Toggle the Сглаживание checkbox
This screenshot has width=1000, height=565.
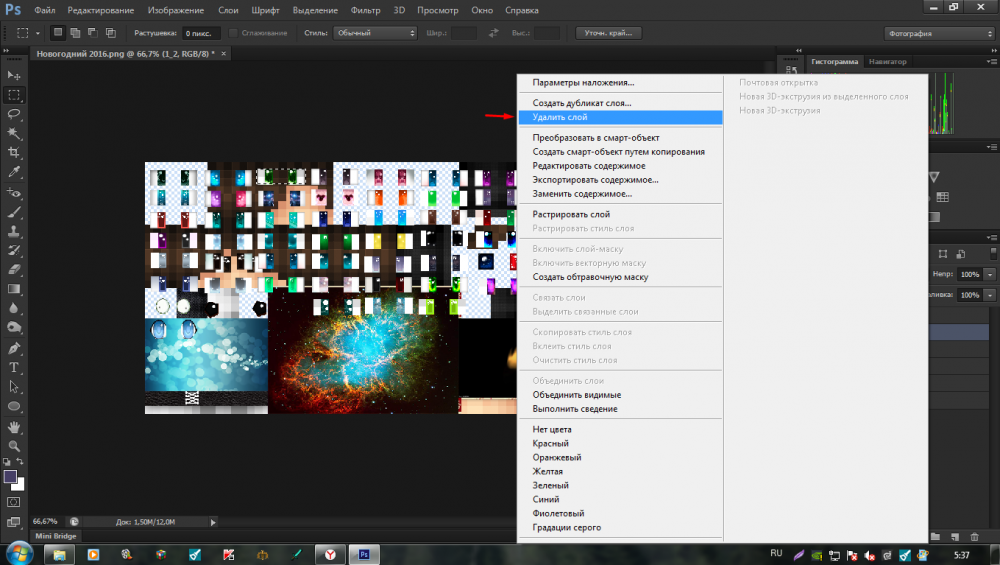(x=233, y=33)
